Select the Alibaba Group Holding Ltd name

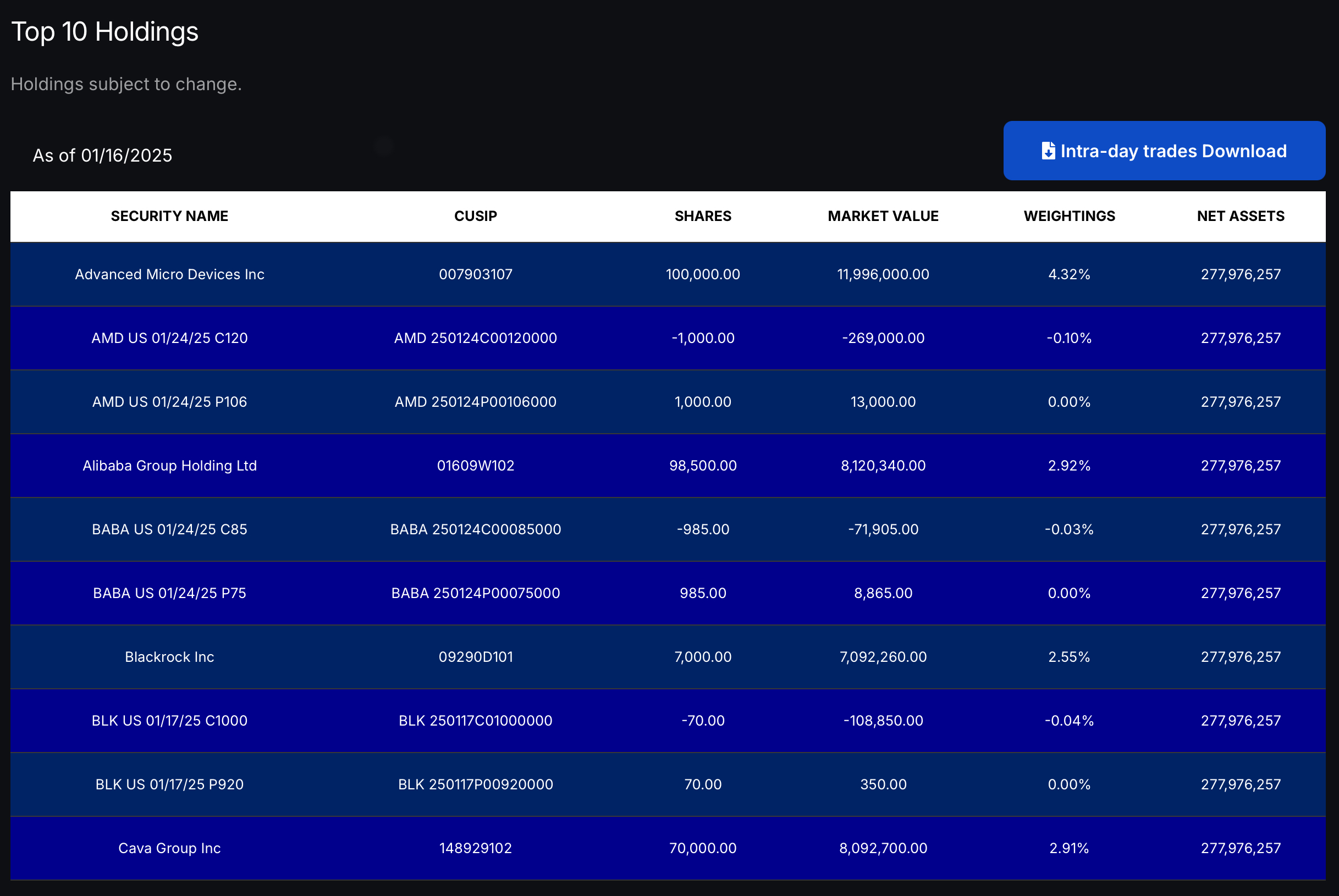[169, 466]
